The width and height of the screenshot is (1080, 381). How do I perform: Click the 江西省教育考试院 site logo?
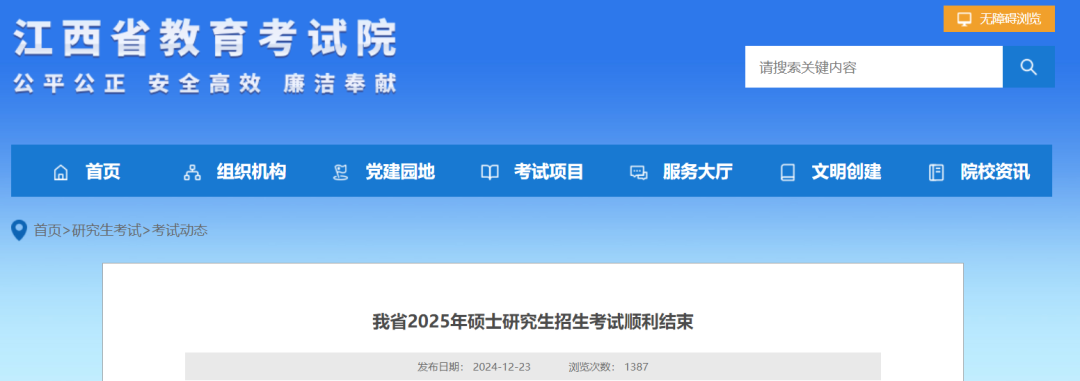205,56
